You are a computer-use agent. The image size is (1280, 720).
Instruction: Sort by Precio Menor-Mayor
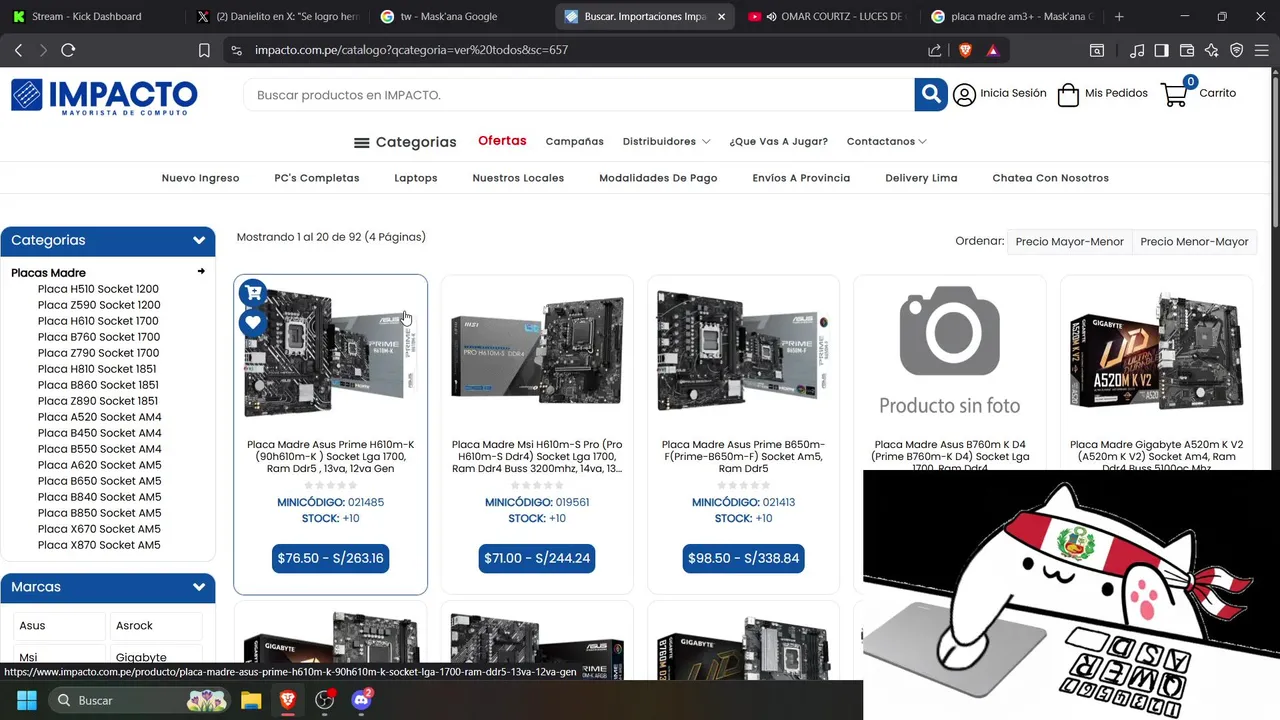[1194, 241]
